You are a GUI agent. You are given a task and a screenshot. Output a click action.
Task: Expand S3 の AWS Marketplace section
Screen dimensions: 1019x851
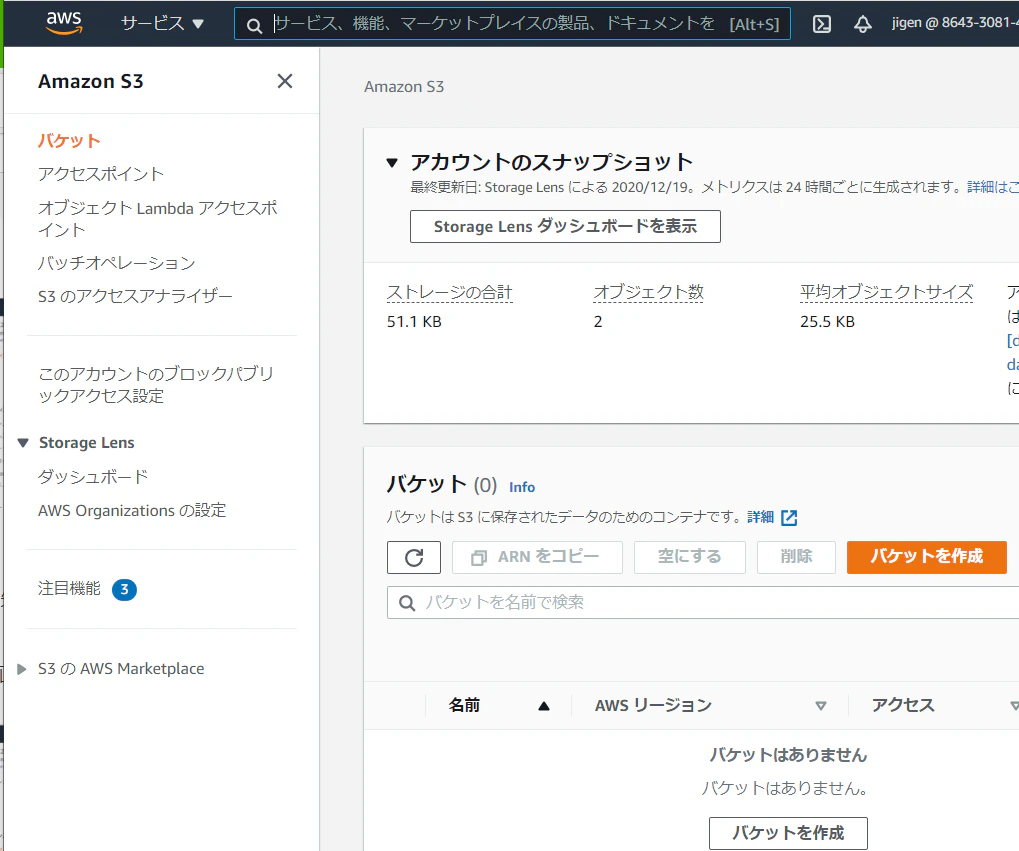click(21, 669)
